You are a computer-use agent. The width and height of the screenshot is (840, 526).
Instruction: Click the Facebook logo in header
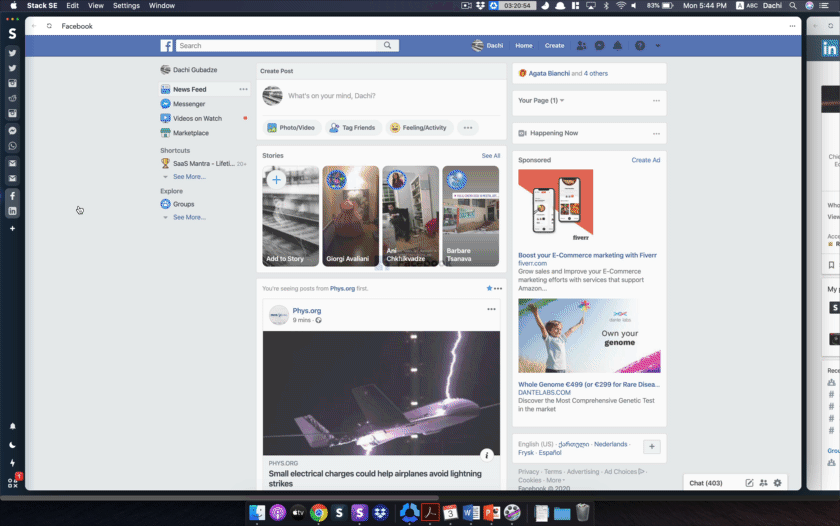167,46
